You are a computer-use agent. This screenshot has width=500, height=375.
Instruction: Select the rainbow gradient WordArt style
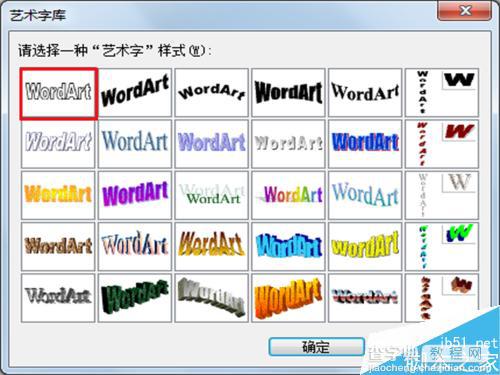(288, 195)
